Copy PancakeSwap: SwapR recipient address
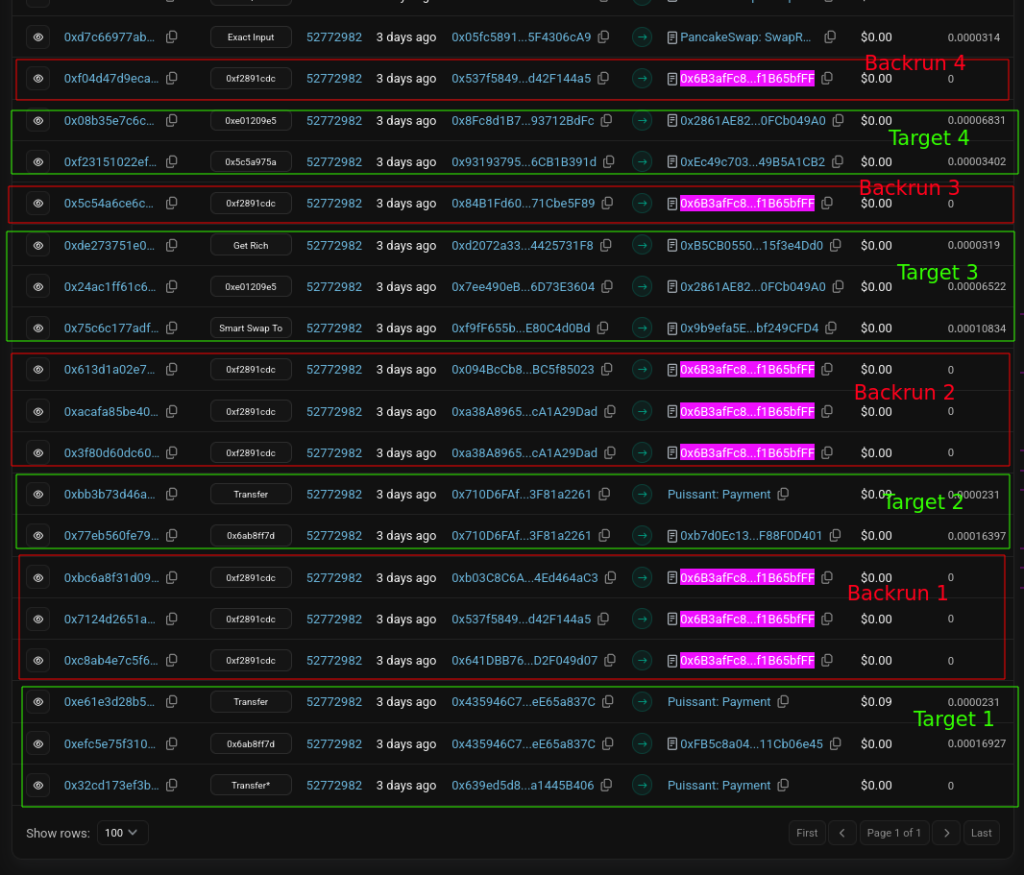The width and height of the screenshot is (1024, 875). click(830, 37)
